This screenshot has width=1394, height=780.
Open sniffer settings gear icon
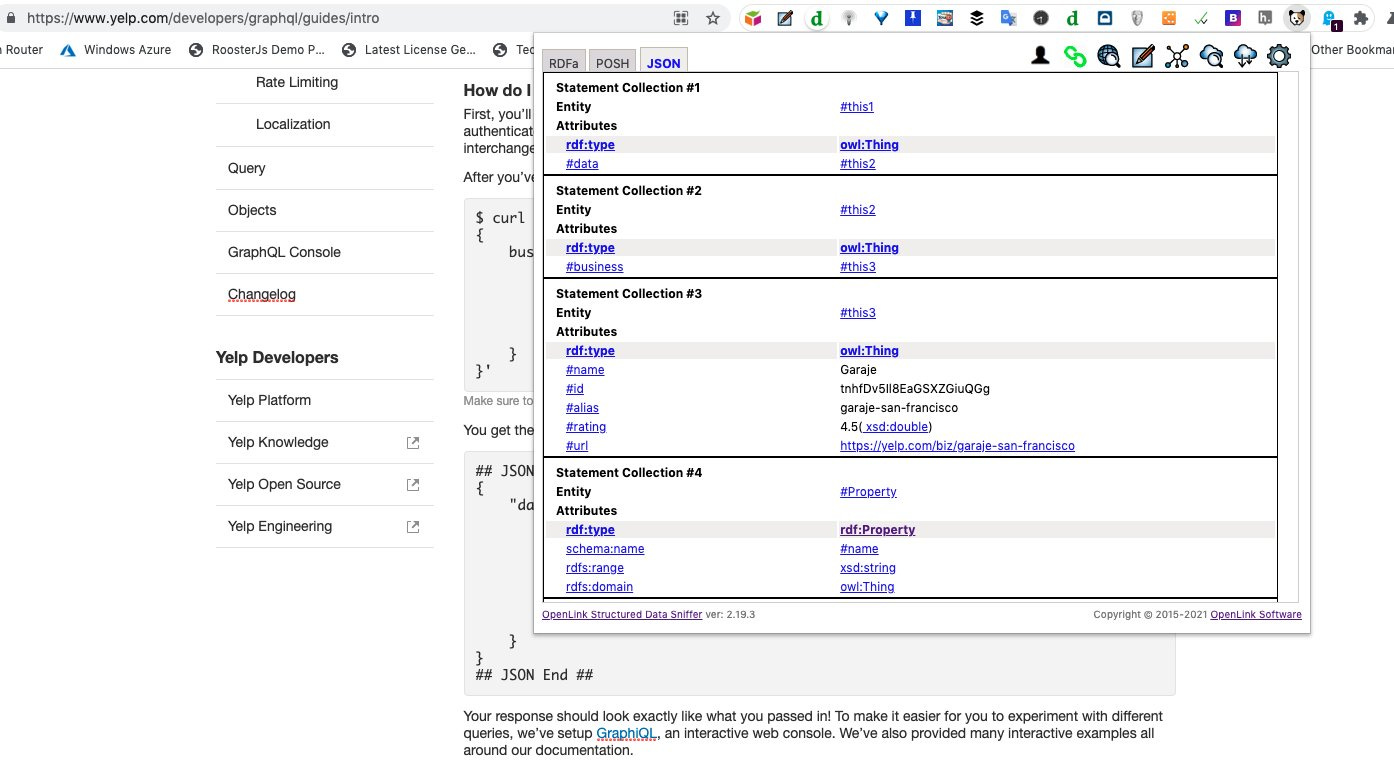click(x=1279, y=57)
